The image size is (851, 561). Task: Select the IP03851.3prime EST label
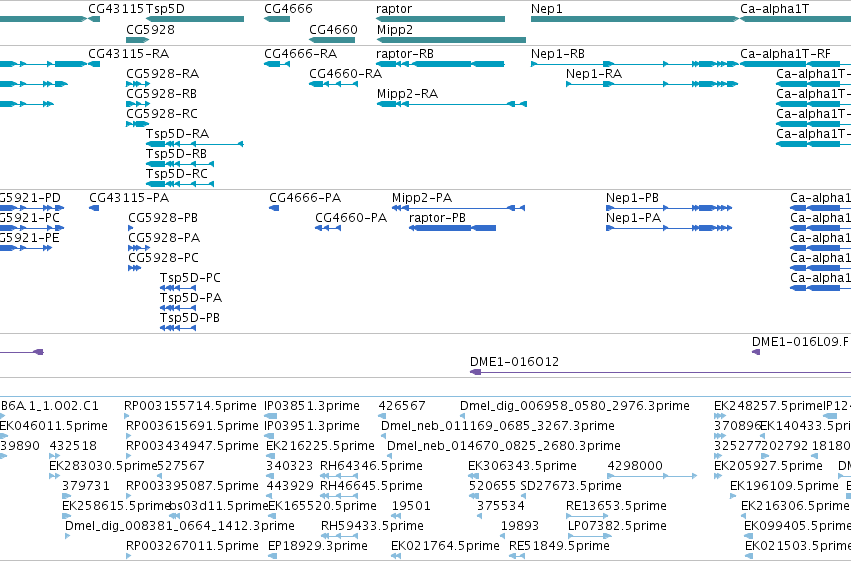pyautogui.click(x=312, y=406)
